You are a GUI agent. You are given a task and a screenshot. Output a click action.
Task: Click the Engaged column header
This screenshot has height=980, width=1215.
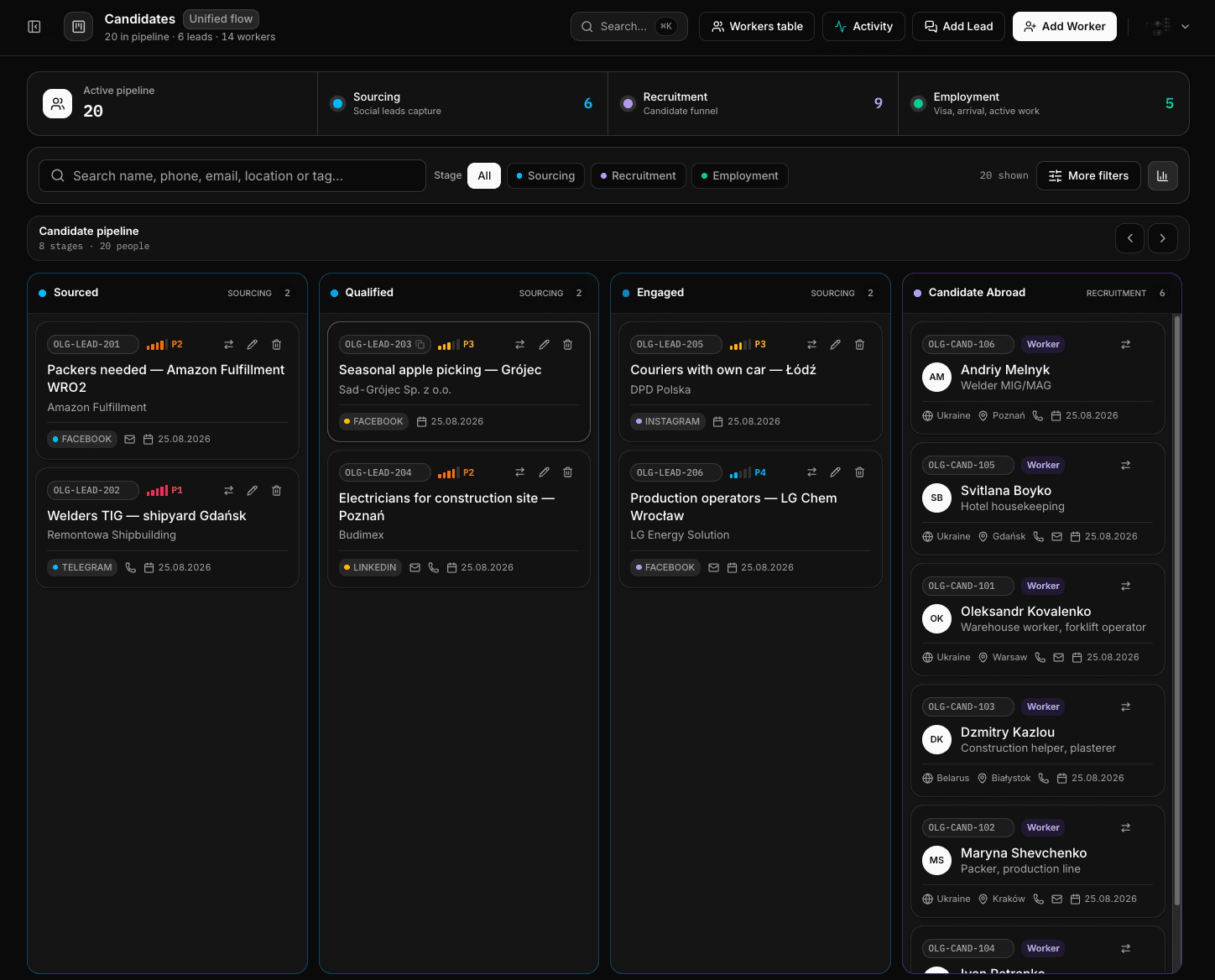point(750,293)
